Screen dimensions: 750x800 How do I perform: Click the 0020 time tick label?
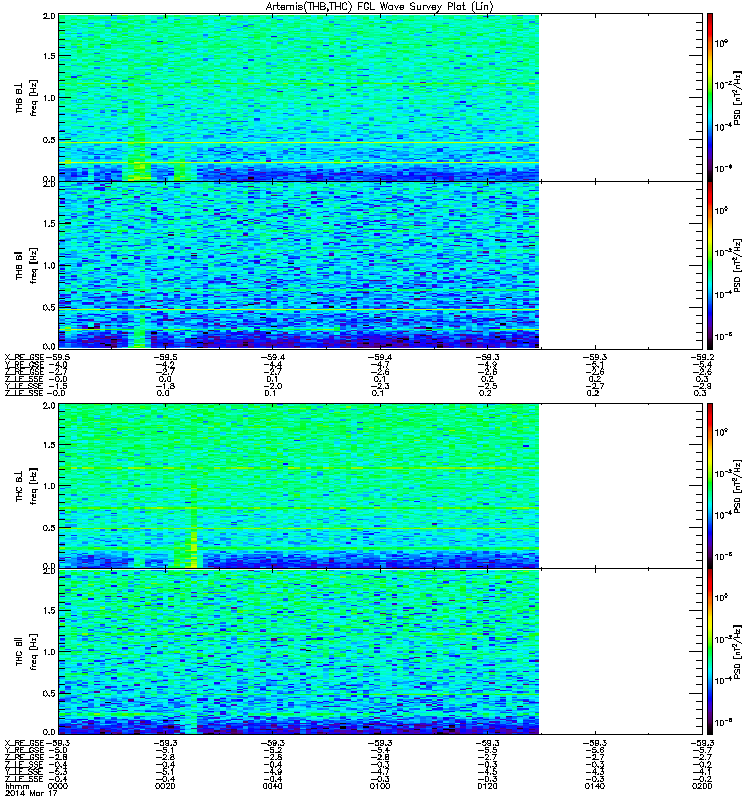(165, 787)
